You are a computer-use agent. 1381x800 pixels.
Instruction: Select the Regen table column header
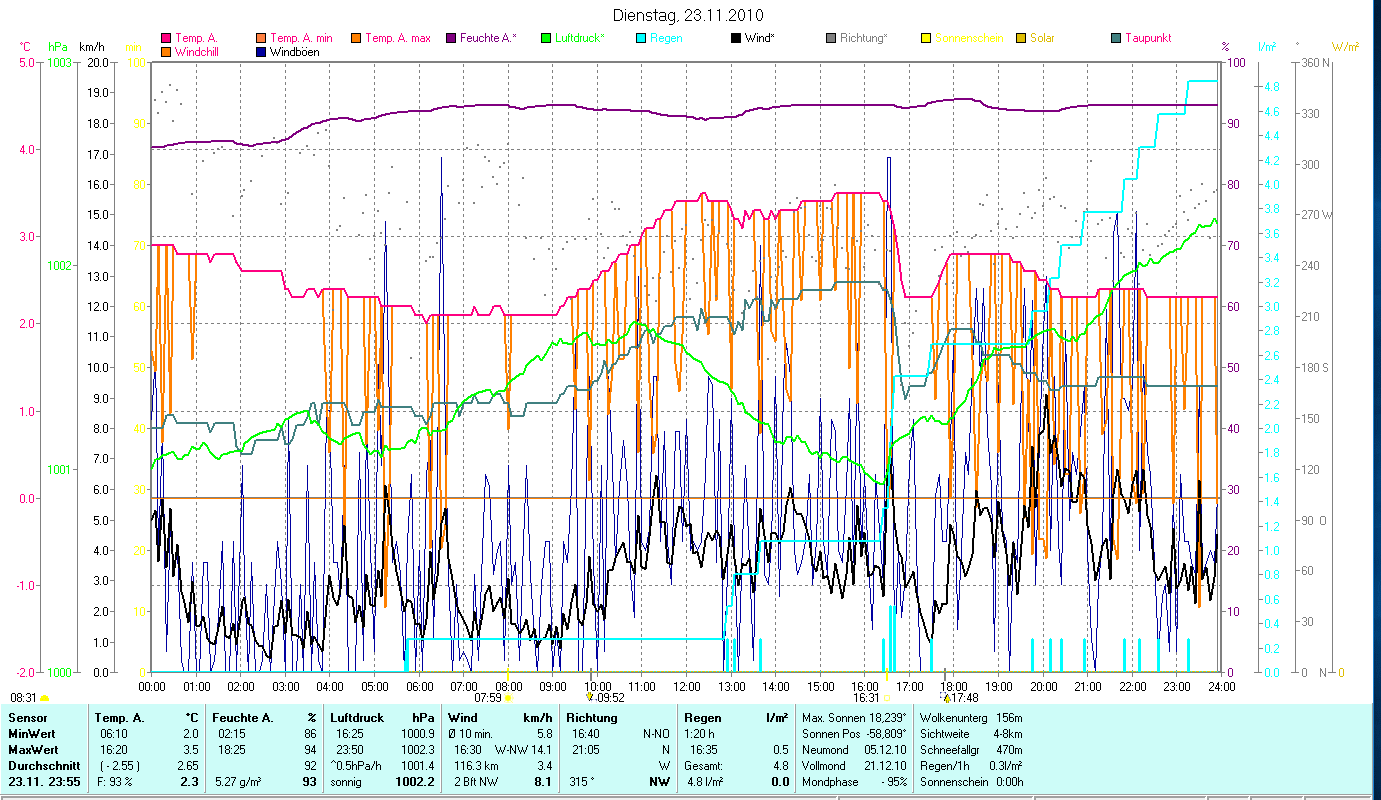click(x=702, y=718)
